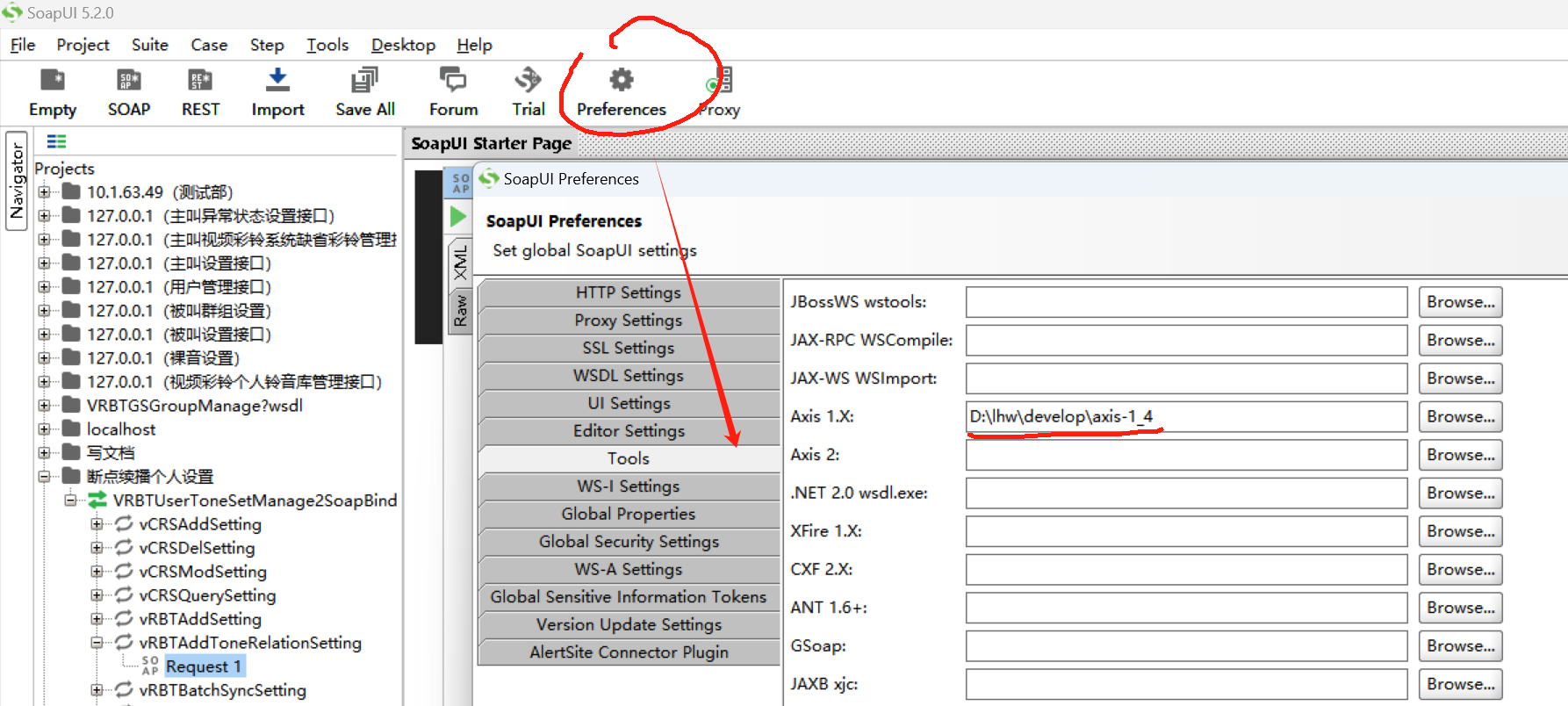
Task: Open Global Security Settings tab
Action: [629, 542]
